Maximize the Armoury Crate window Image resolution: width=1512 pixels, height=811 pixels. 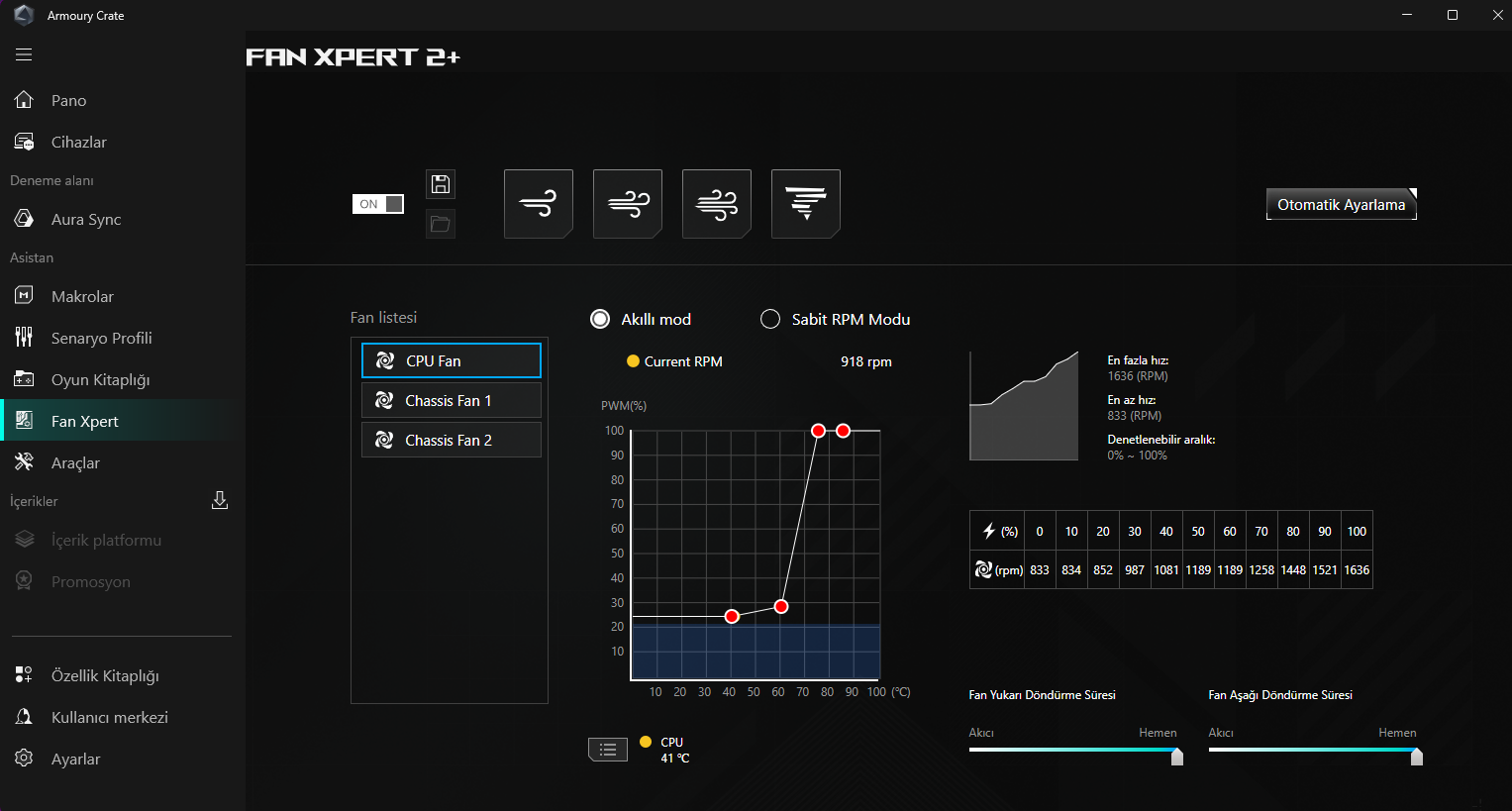click(x=1453, y=15)
